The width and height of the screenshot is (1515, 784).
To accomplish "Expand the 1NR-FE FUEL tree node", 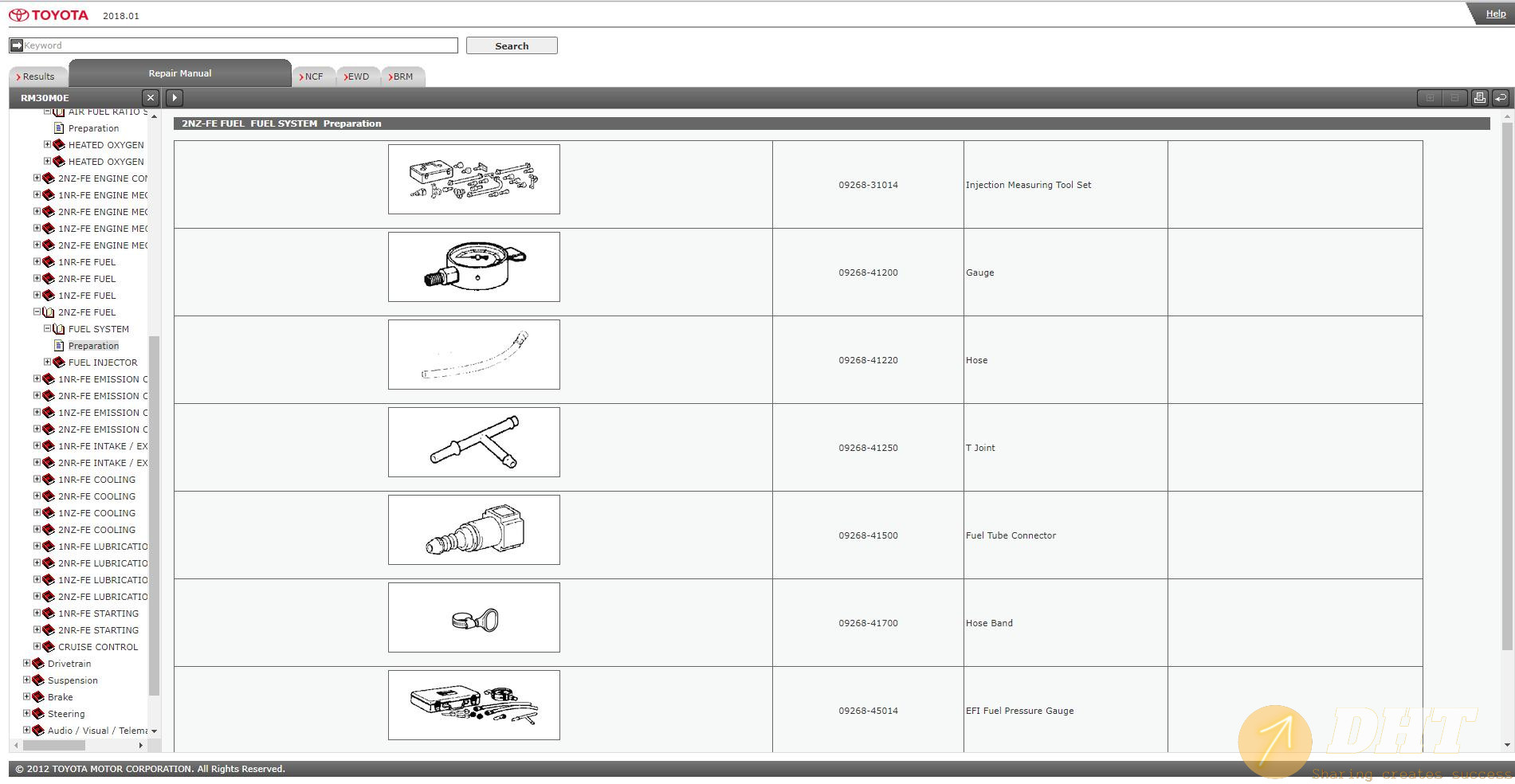I will (37, 261).
